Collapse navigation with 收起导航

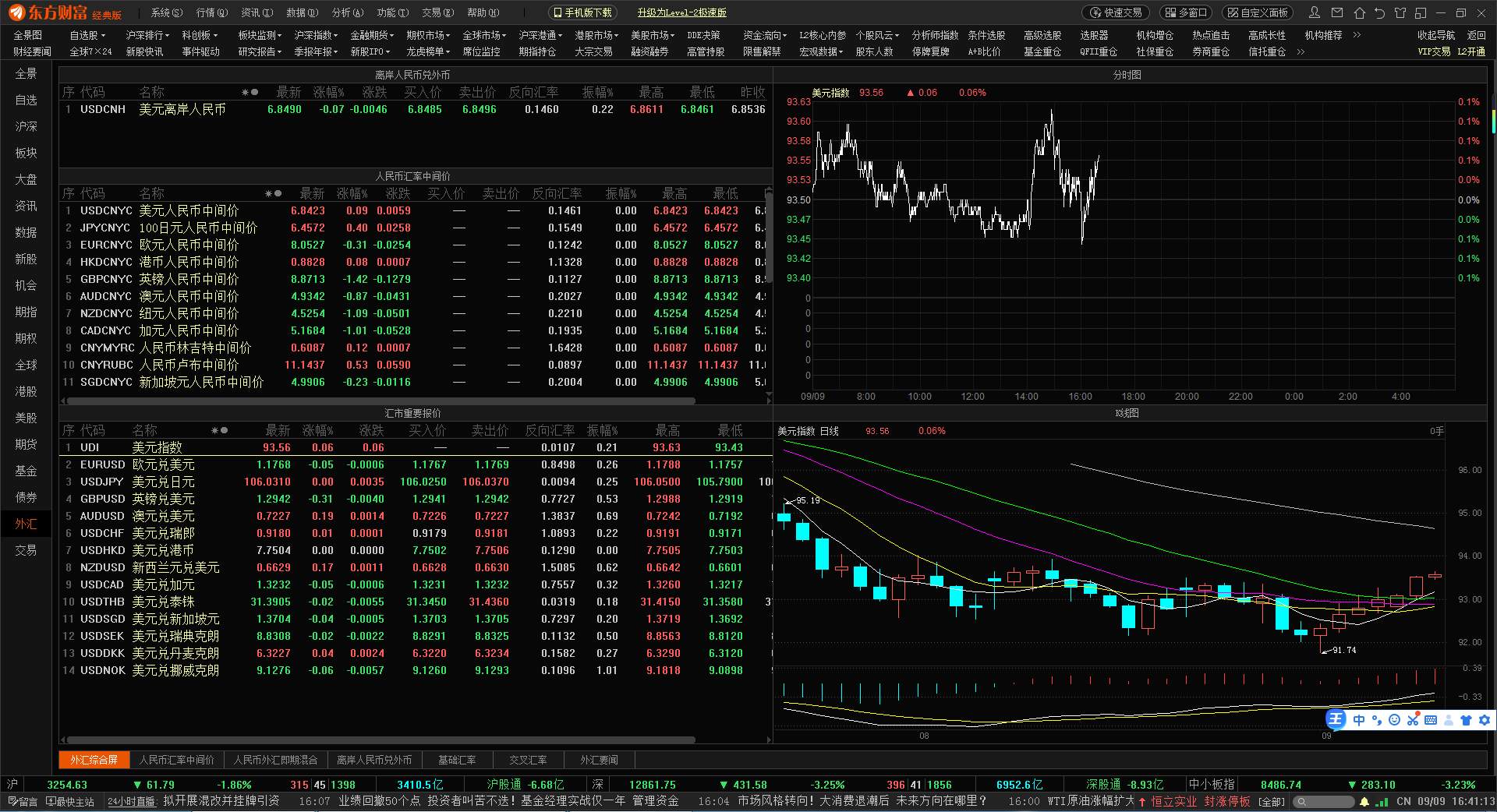tap(1436, 35)
